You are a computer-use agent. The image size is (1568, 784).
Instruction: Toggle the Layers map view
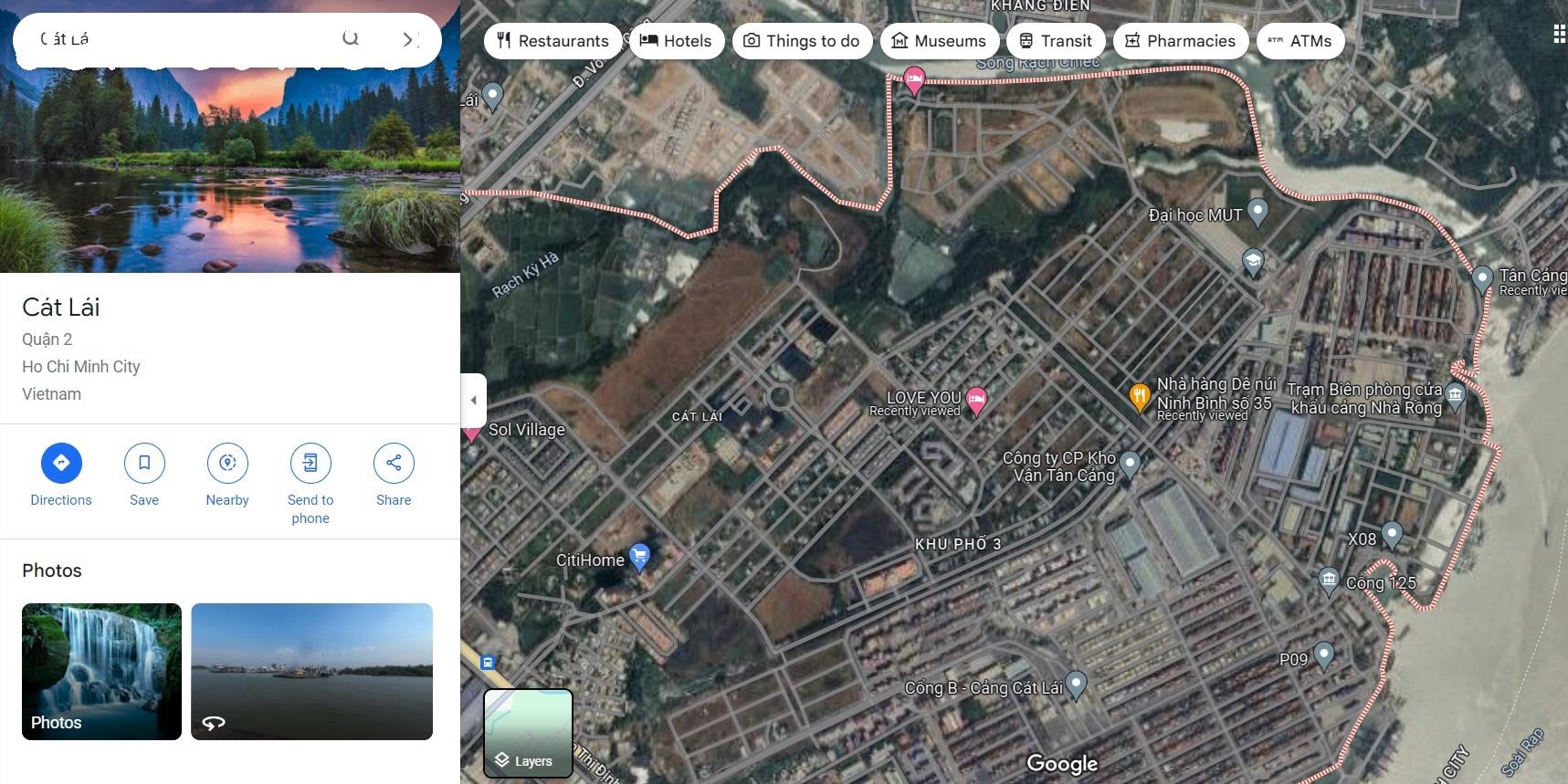pos(528,734)
